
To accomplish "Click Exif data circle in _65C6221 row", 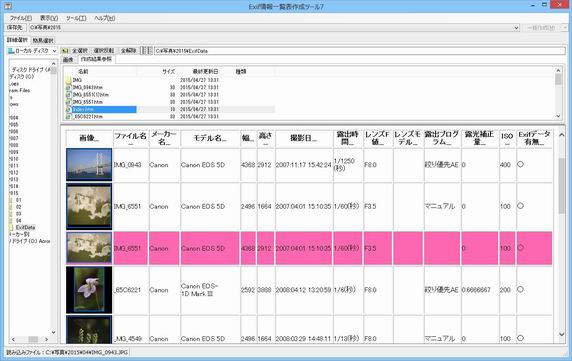I will [x=521, y=290].
